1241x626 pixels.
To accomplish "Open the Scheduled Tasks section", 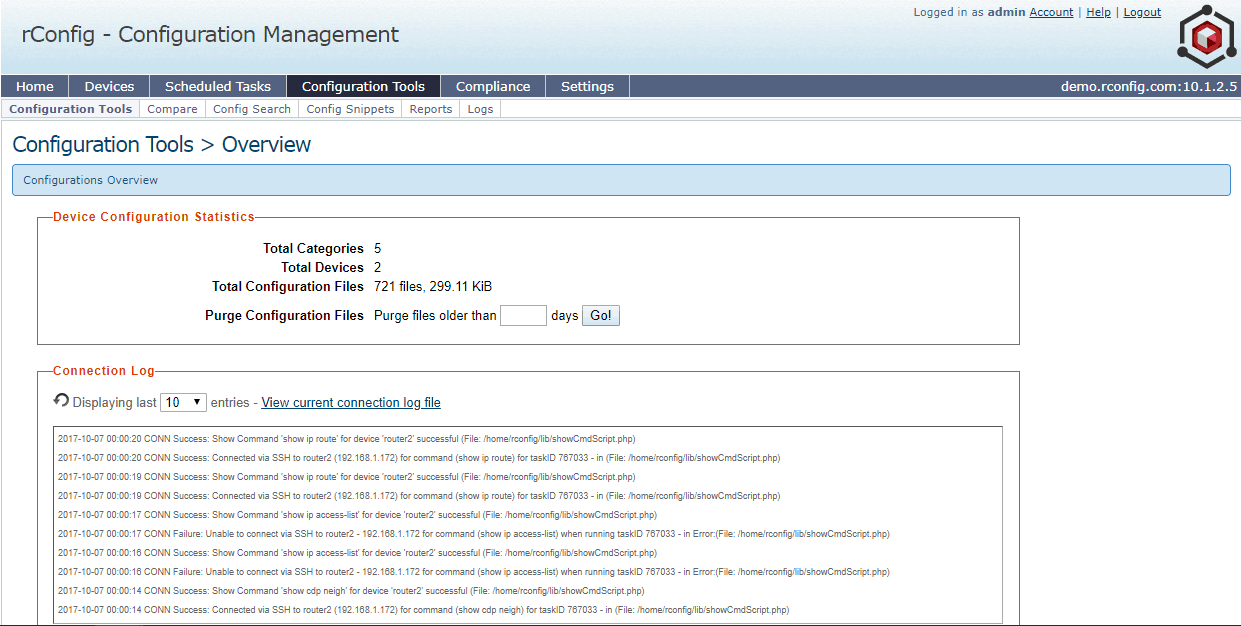I will pos(217,86).
